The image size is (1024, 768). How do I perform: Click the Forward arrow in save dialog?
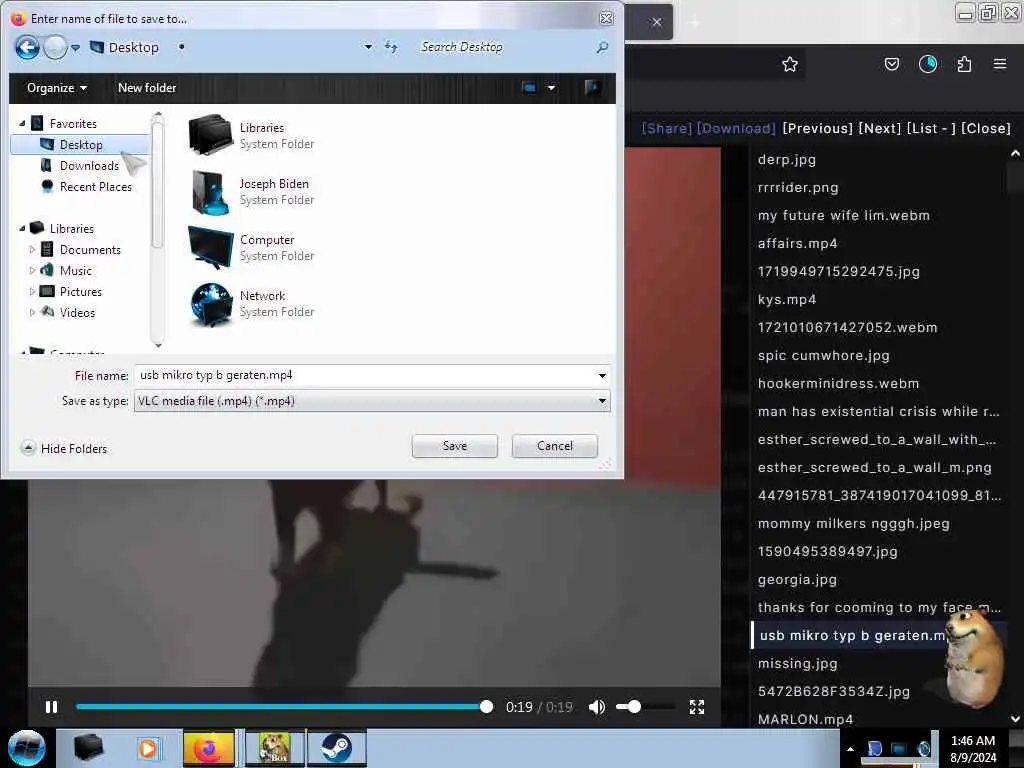point(56,47)
